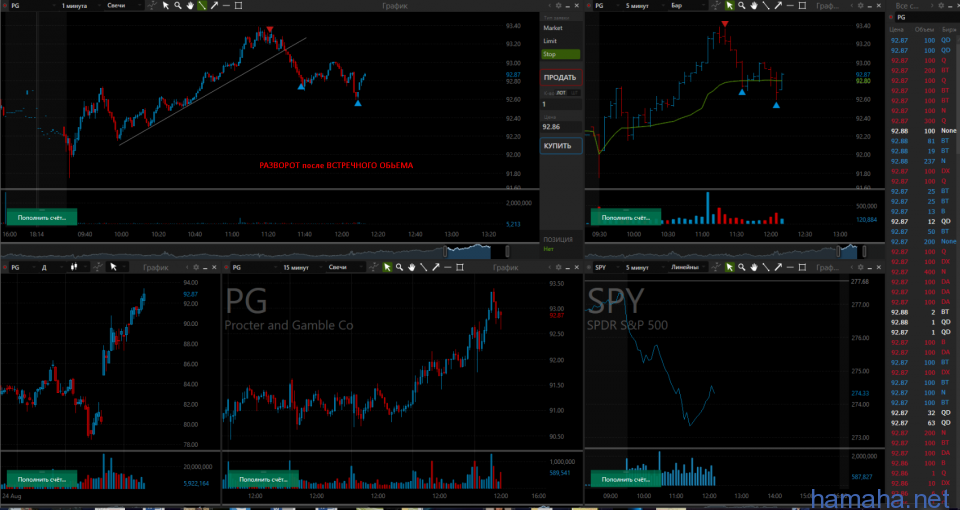The width and height of the screenshot is (960, 510).
Task: Open 'Свечи' chart style dropdown in 1-minute chart
Action: 124,6
